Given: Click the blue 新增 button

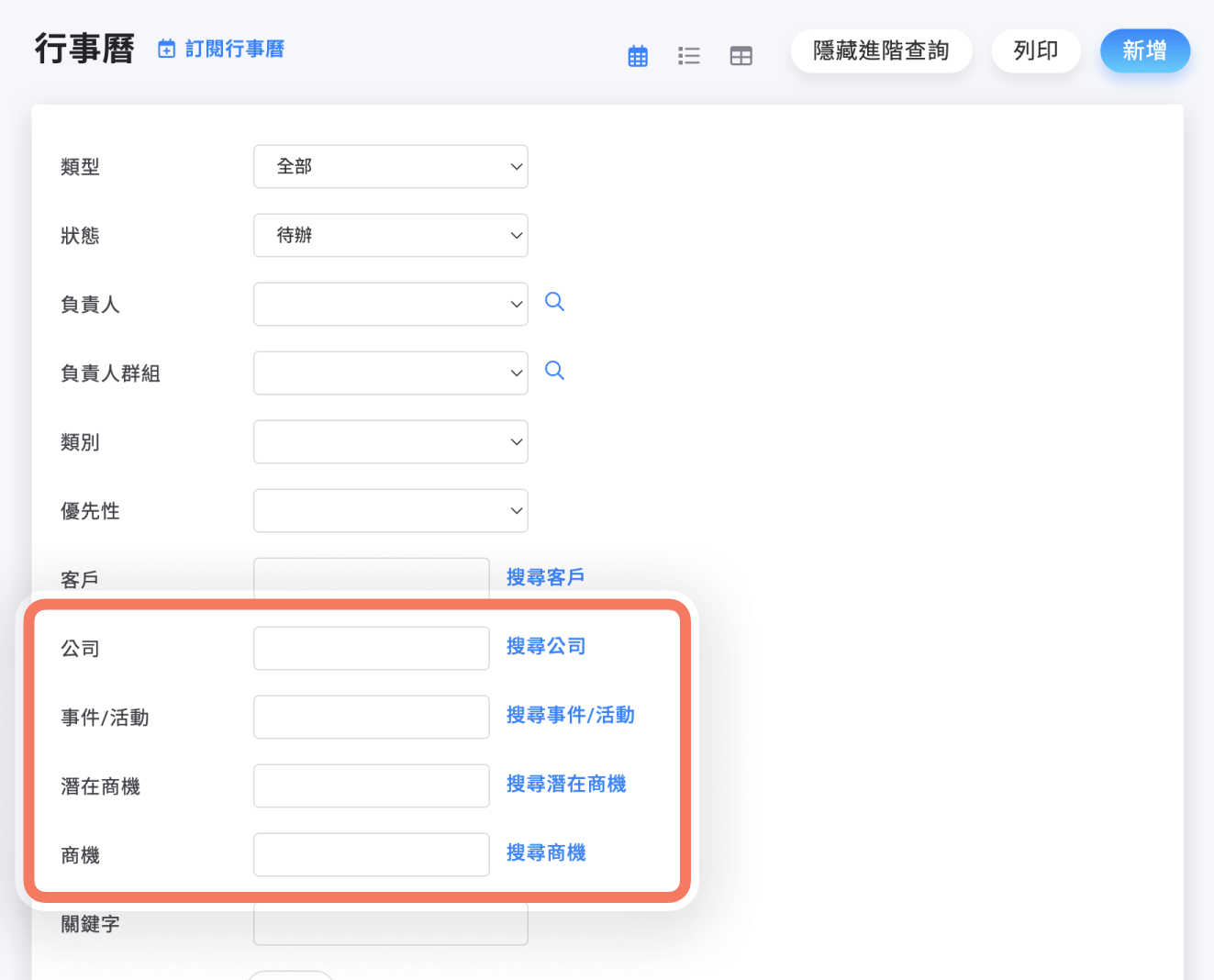Looking at the screenshot, I should (1144, 50).
